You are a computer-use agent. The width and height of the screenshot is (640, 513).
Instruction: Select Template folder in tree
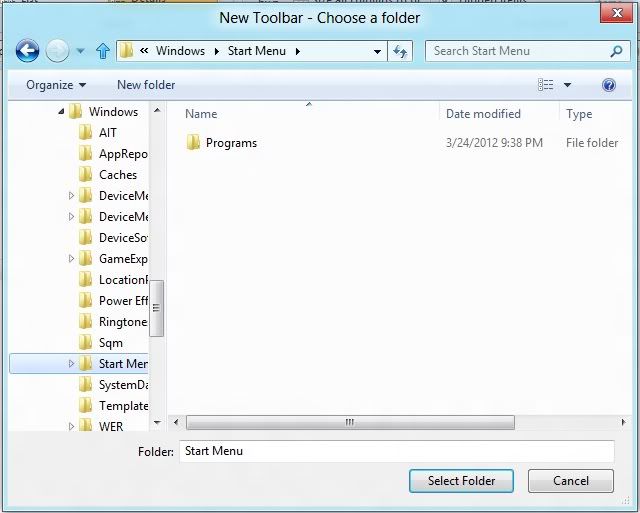pyautogui.click(x=113, y=406)
